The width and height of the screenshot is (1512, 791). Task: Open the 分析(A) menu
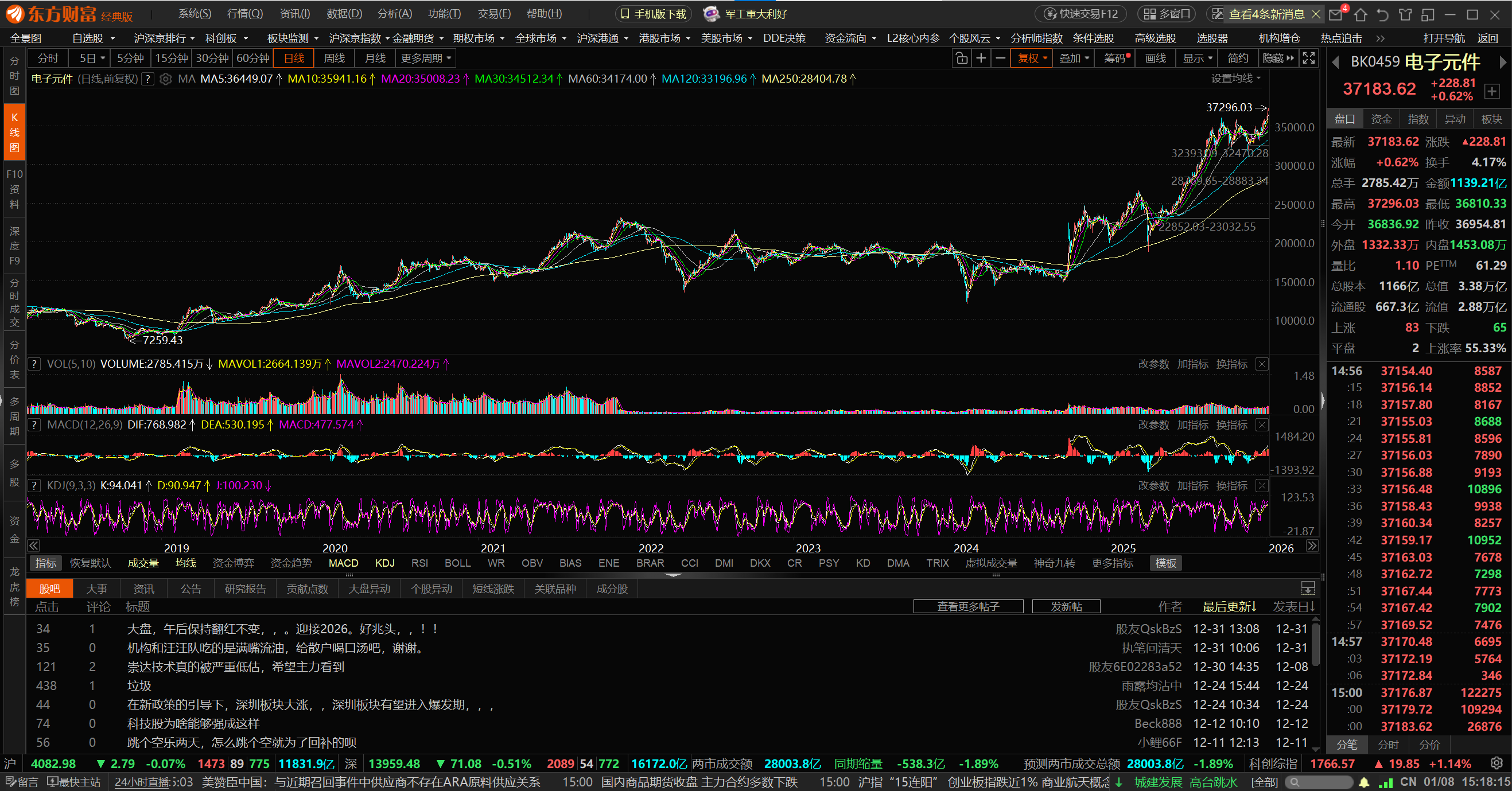click(394, 14)
